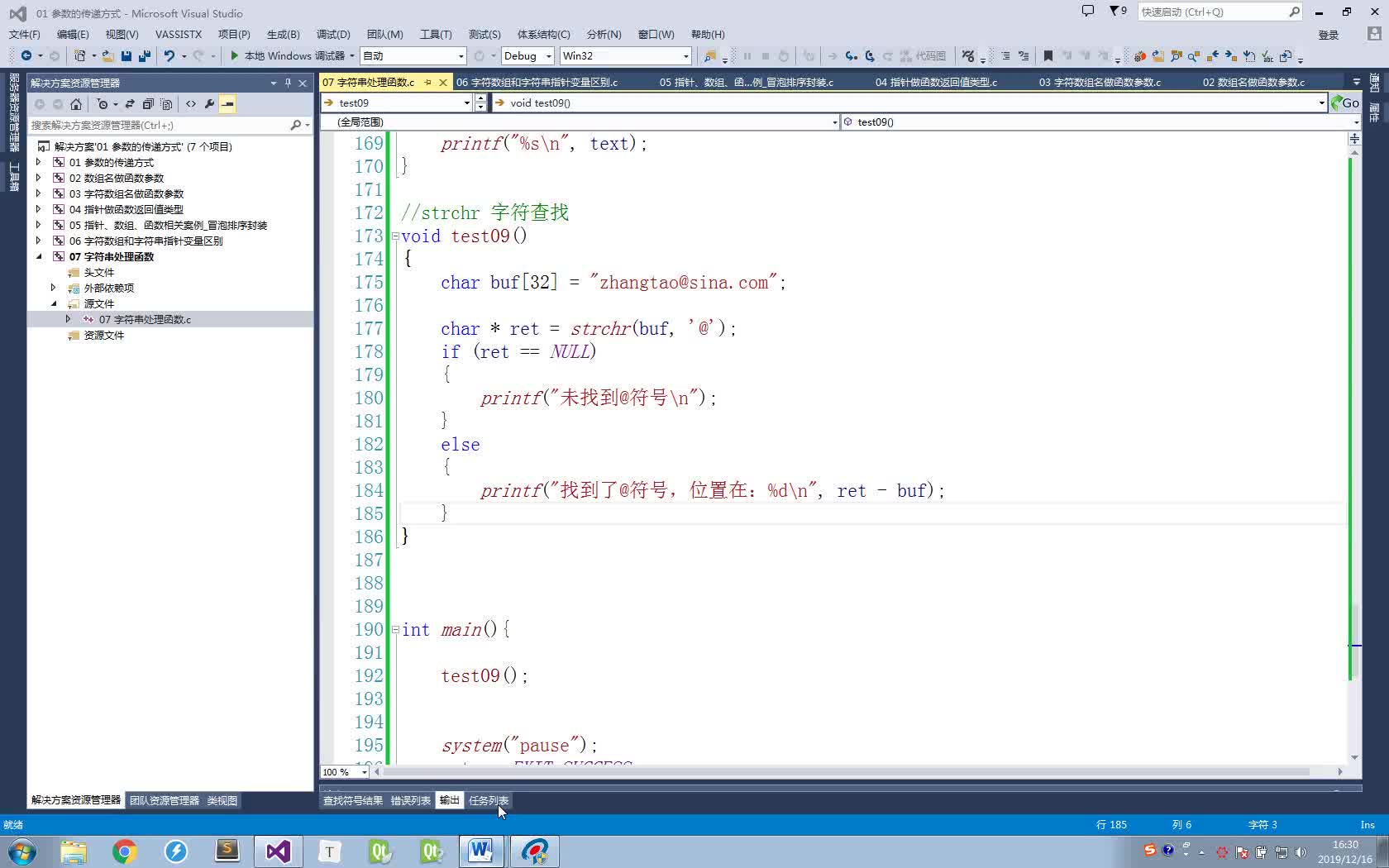Start the Local Windows Debugger
This screenshot has width=1389, height=868.
(x=288, y=55)
